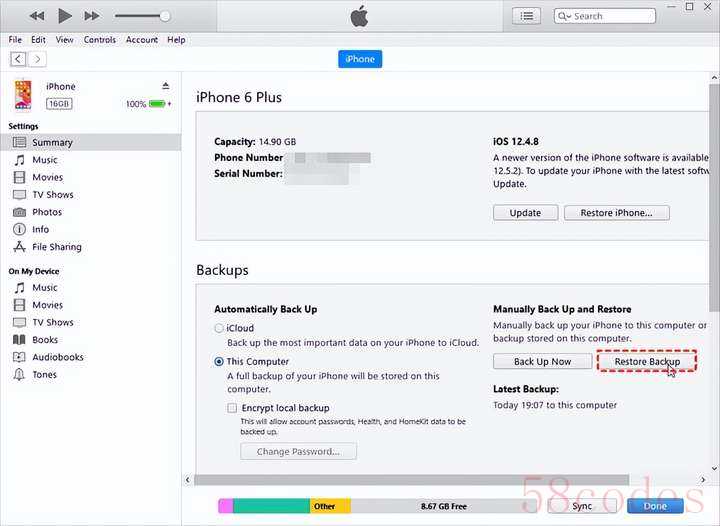The image size is (720, 526).
Task: Click the Update button
Action: pyautogui.click(x=525, y=213)
